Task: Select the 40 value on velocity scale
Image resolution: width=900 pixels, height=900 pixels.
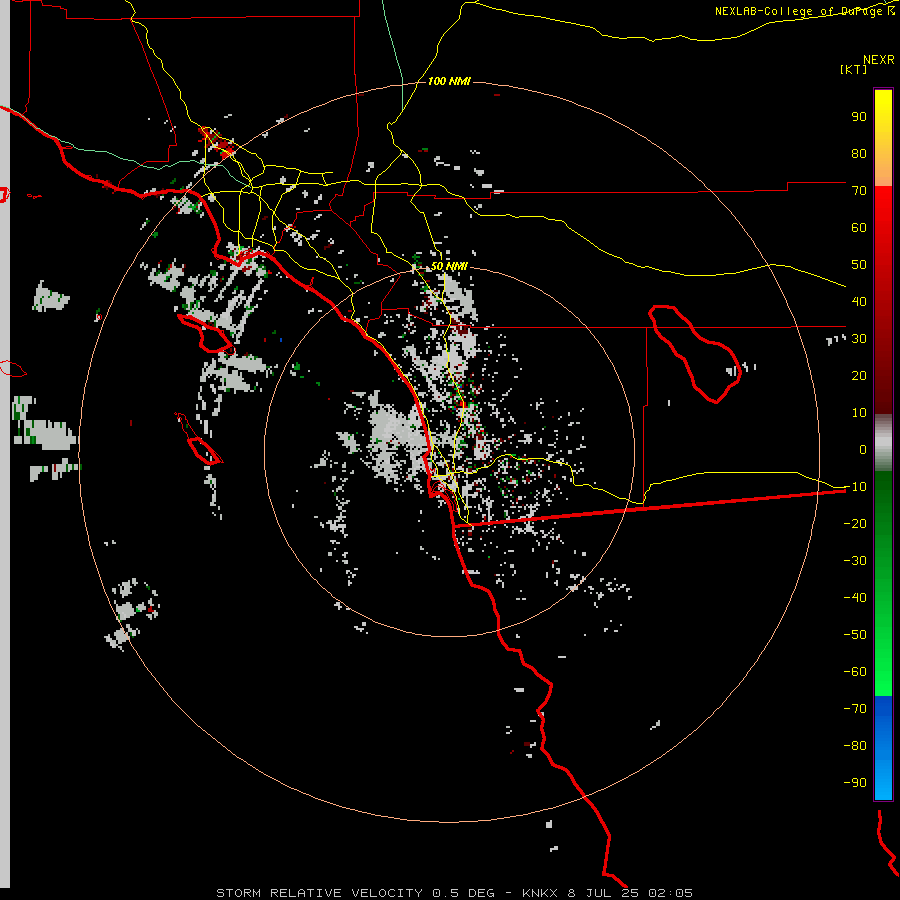Action: pyautogui.click(x=859, y=302)
